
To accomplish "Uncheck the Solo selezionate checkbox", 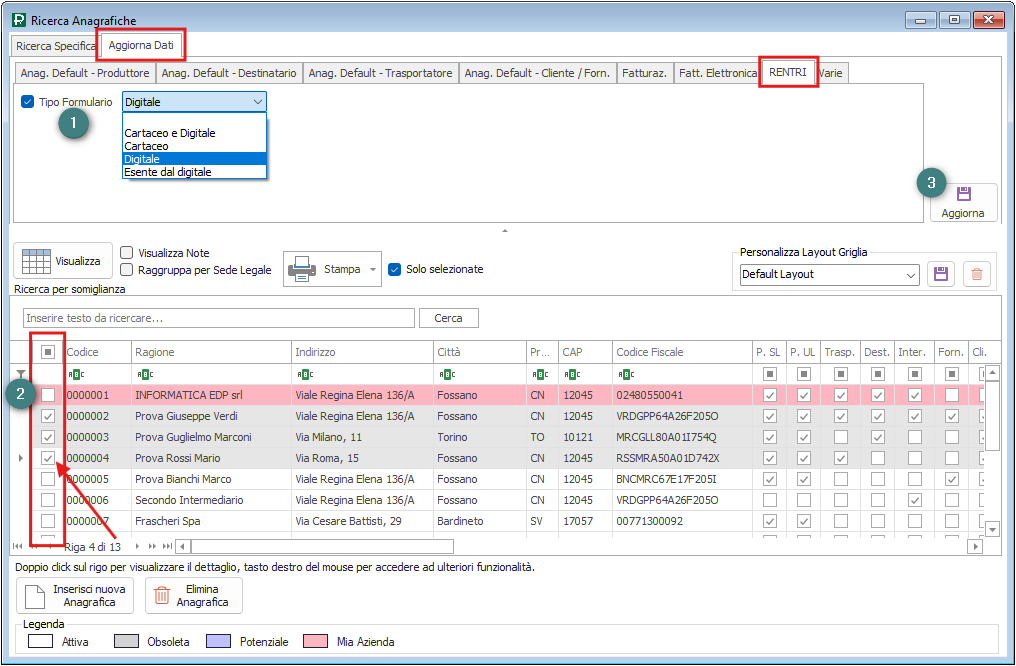I will pyautogui.click(x=394, y=269).
